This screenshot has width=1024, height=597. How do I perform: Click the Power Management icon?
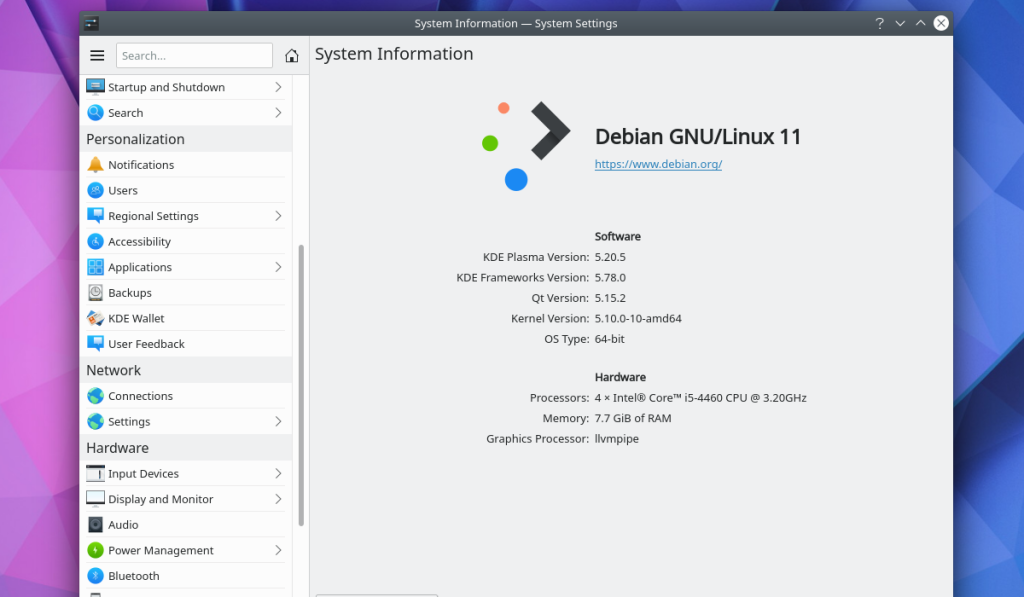pos(95,550)
